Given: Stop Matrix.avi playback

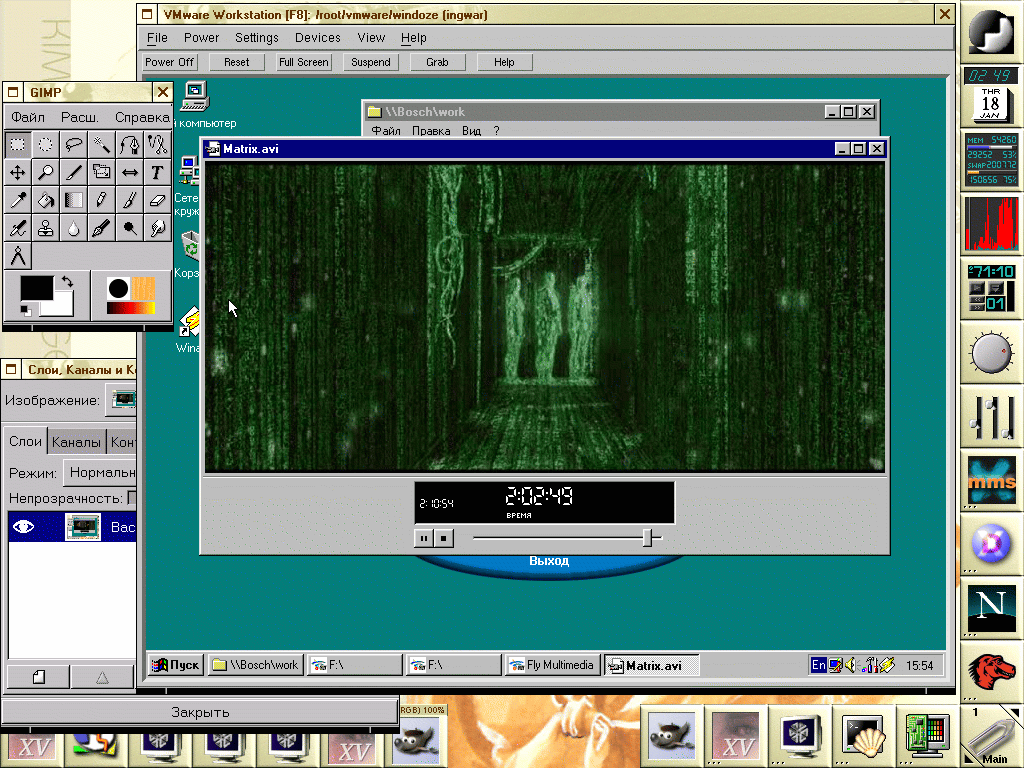Looking at the screenshot, I should coord(444,538).
